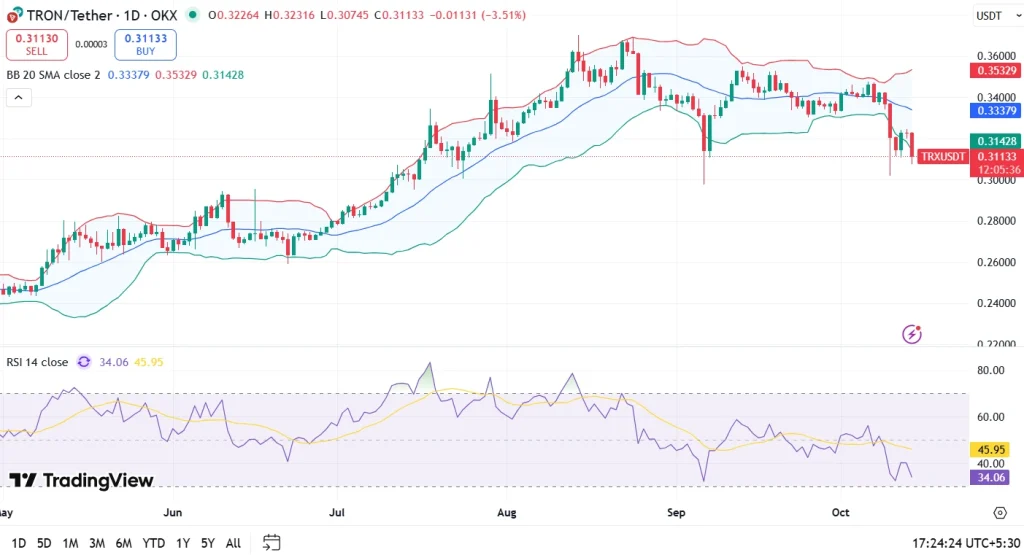Open chart settings gear icon

pos(999,513)
